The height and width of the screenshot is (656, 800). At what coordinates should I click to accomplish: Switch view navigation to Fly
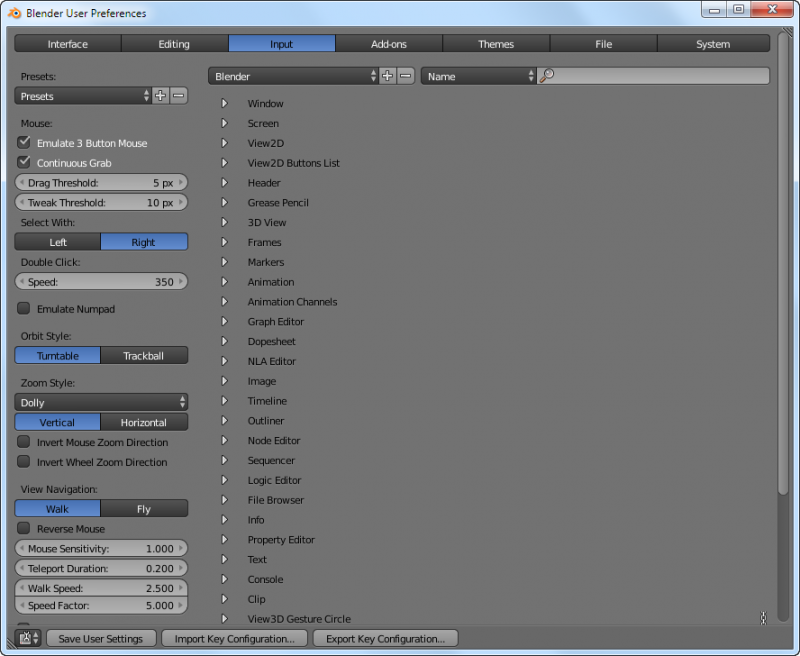click(144, 509)
